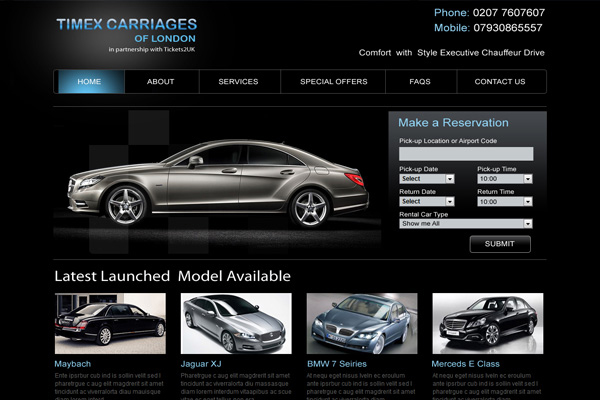Click the 'Latest Launched Model Available' heading
Viewport: 600px width, 400px height.
[x=173, y=276]
